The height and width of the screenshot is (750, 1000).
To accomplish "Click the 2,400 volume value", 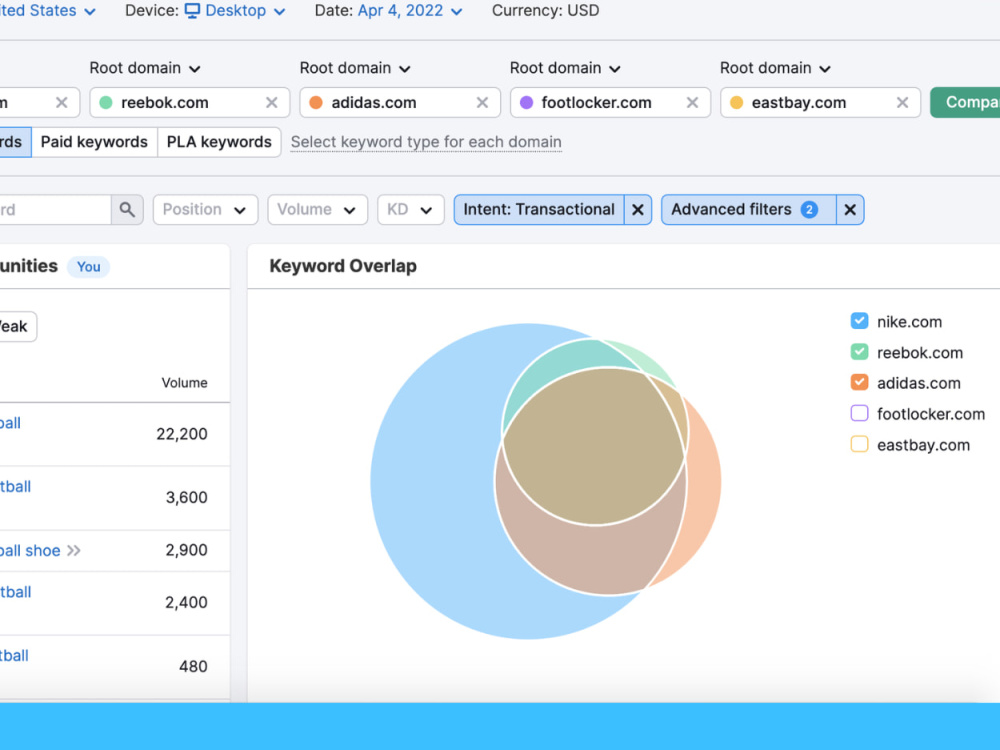I will pyautogui.click(x=186, y=603).
